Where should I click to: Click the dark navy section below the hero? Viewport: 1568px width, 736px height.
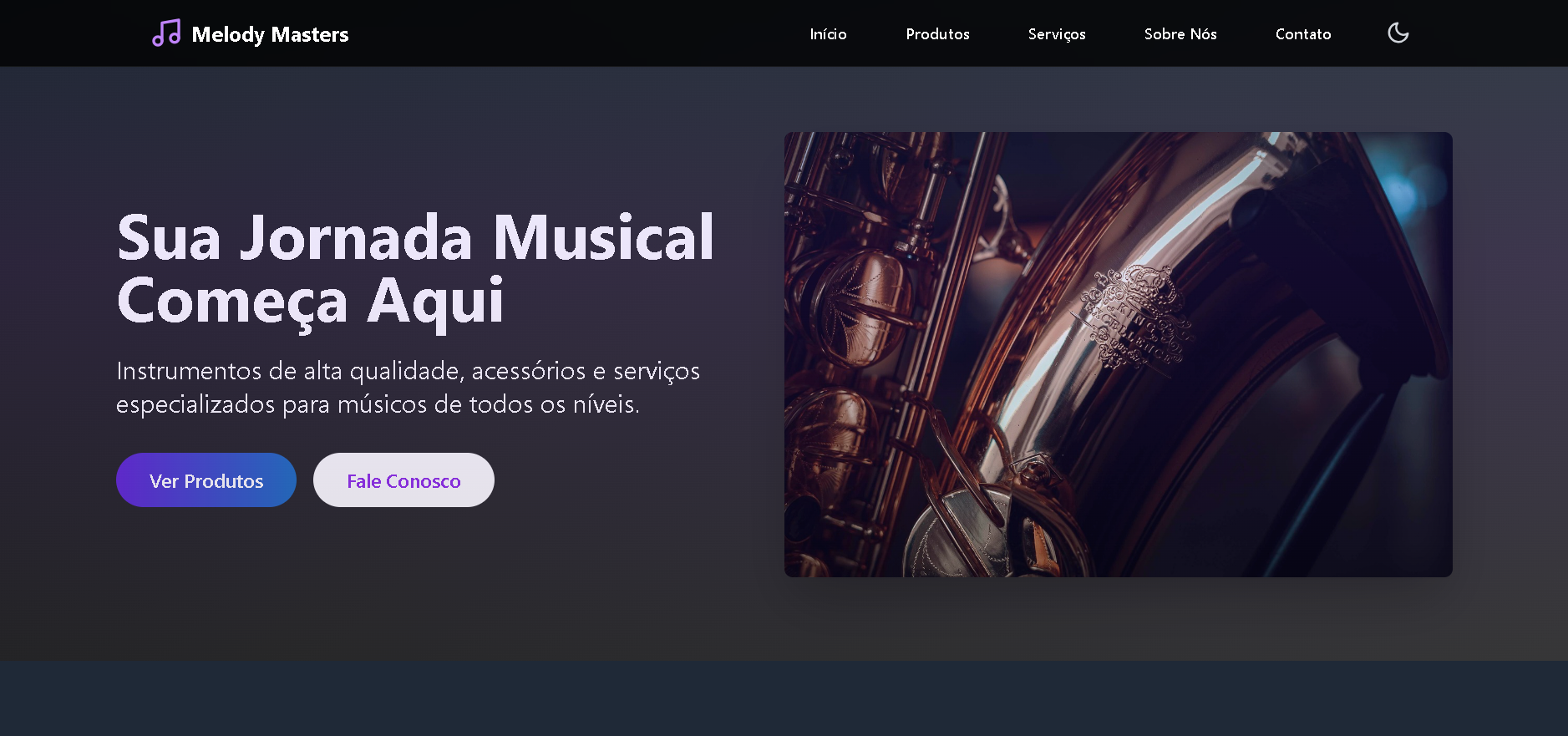click(784, 698)
